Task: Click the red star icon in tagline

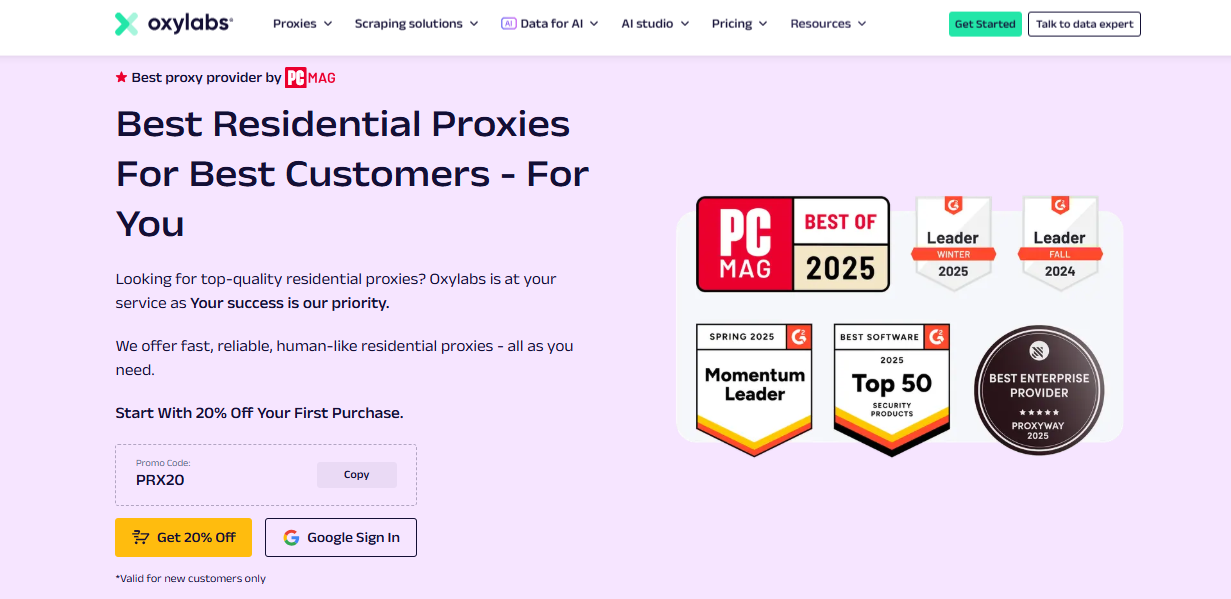Action: click(121, 77)
